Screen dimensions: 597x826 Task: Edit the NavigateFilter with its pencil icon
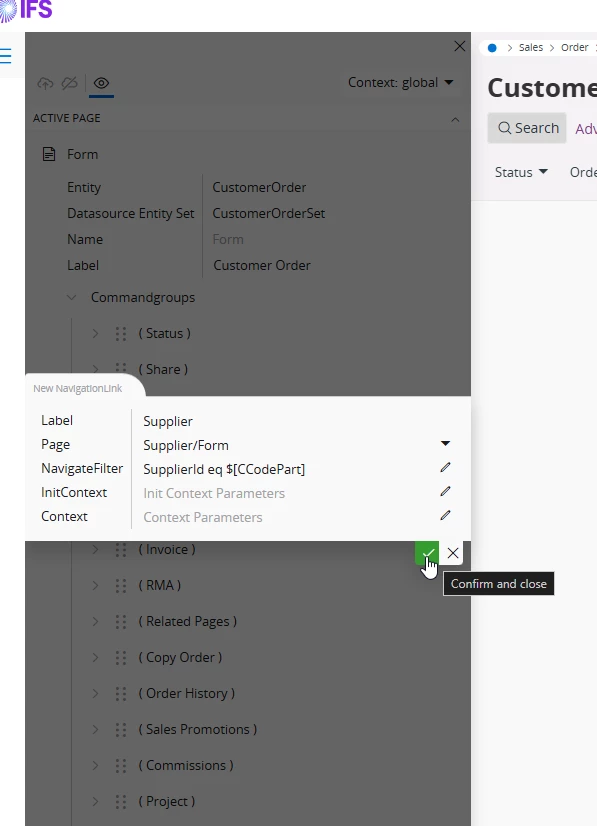click(445, 468)
